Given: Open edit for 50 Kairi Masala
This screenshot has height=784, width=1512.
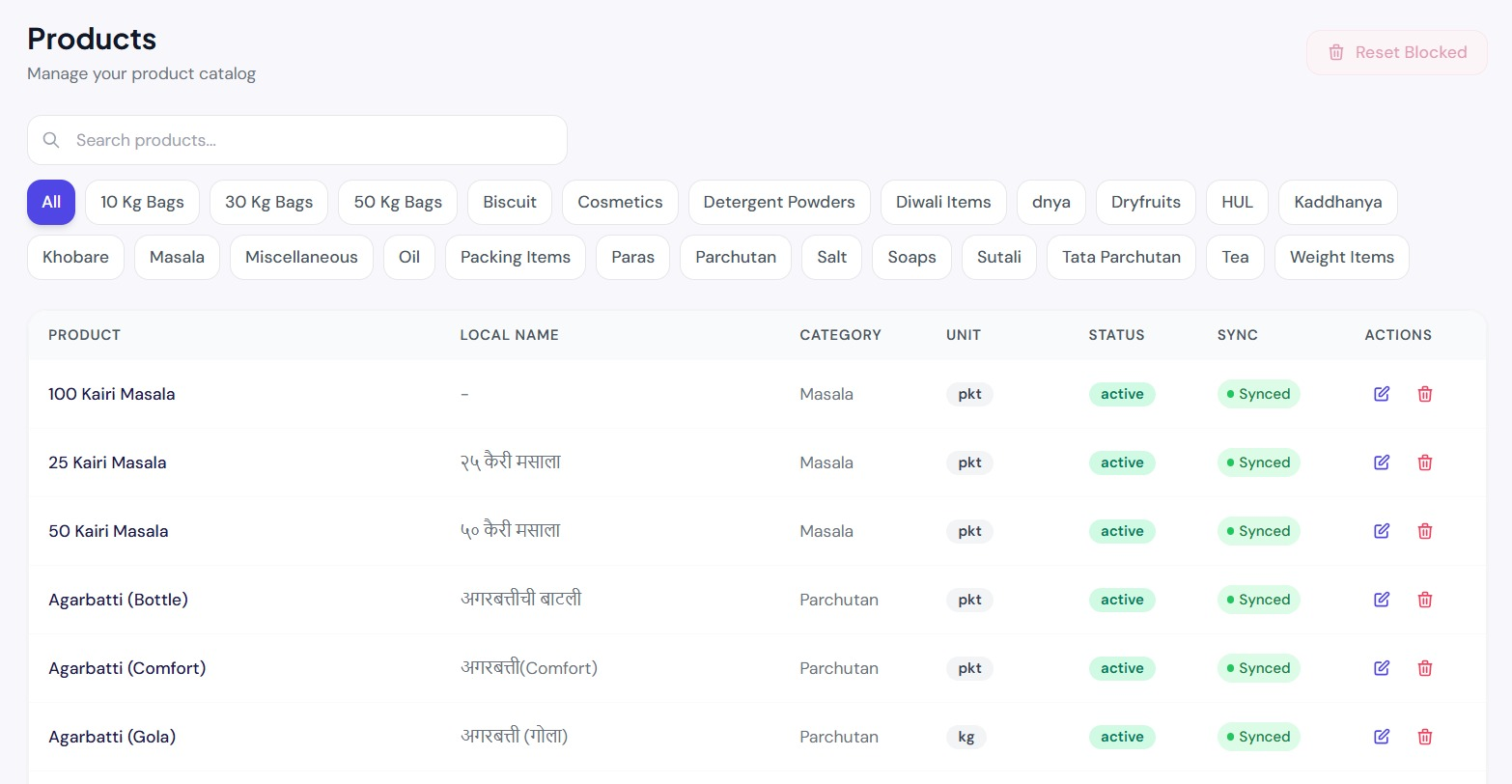Looking at the screenshot, I should coord(1382,531).
